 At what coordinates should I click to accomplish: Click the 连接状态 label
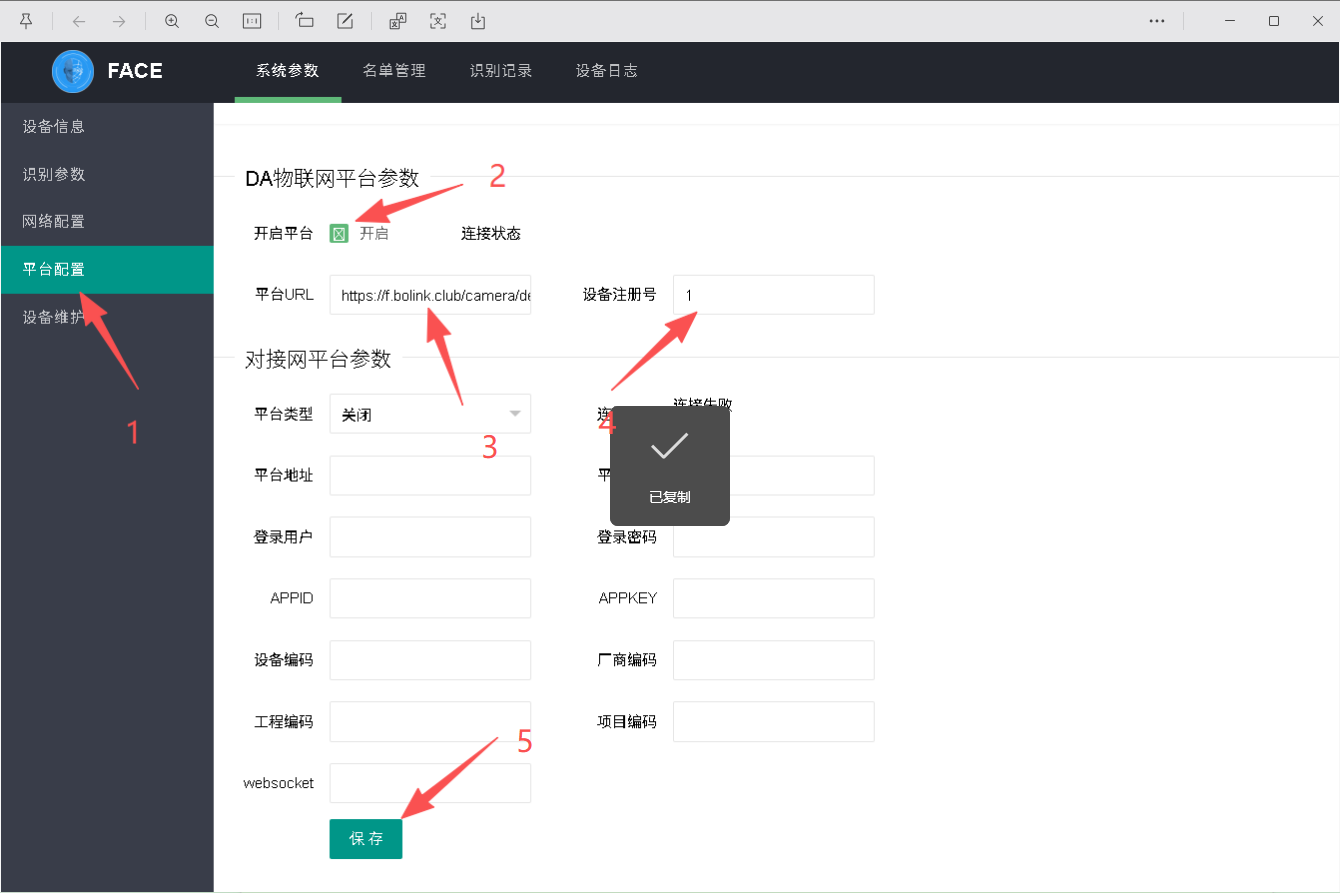point(491,234)
